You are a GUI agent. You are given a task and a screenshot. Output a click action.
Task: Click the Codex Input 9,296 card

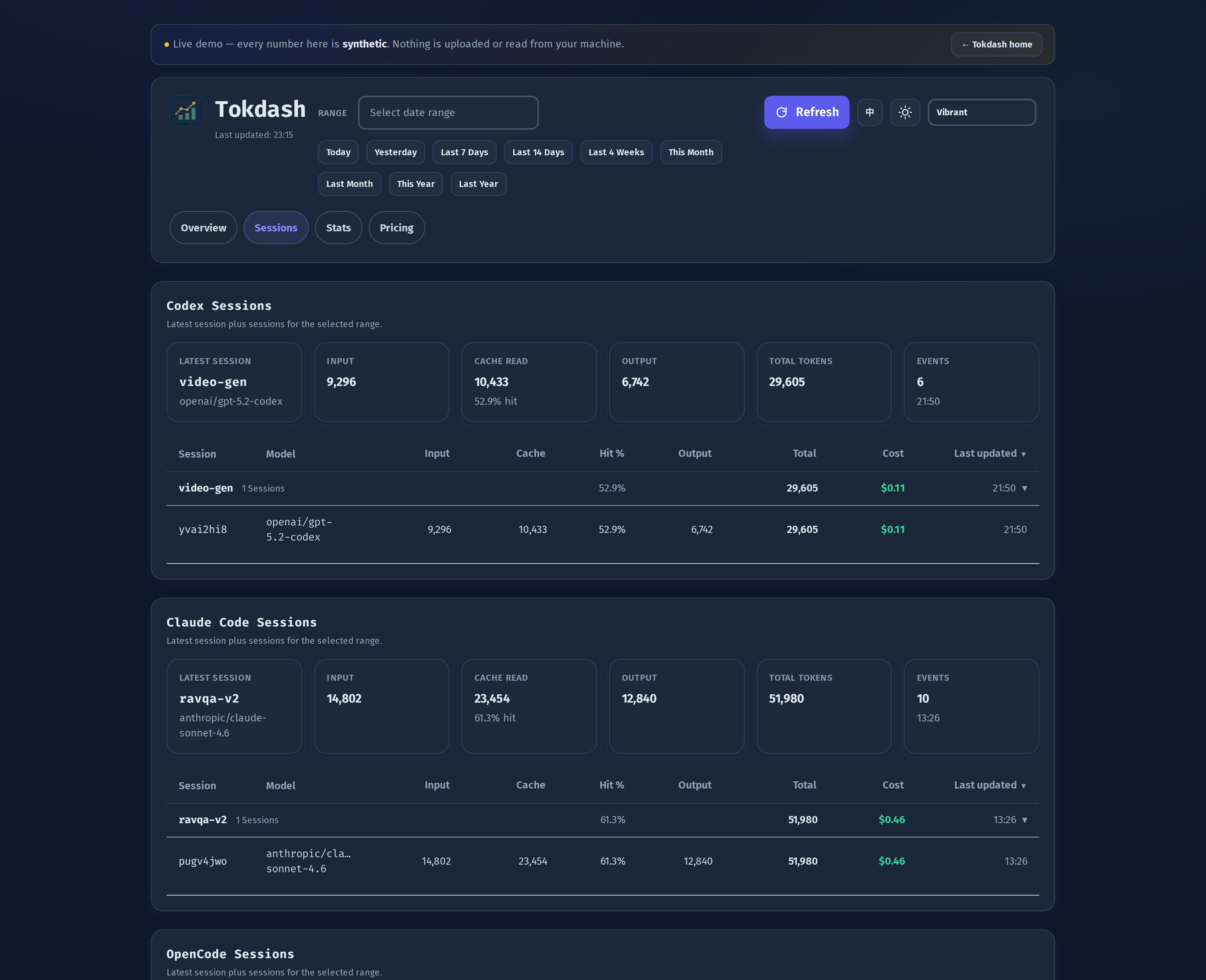(x=381, y=382)
